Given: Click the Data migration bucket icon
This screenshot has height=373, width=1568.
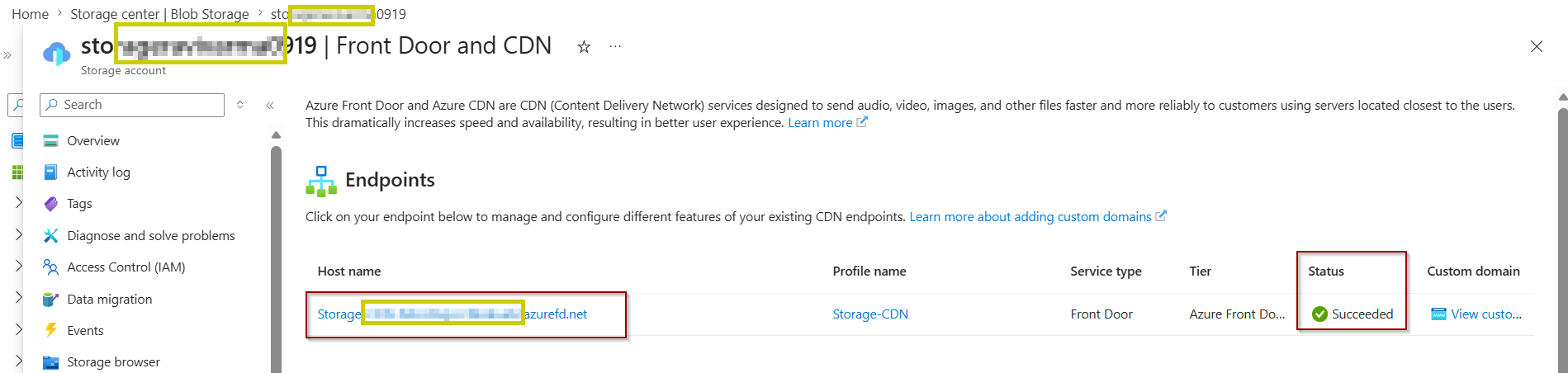Looking at the screenshot, I should (50, 300).
